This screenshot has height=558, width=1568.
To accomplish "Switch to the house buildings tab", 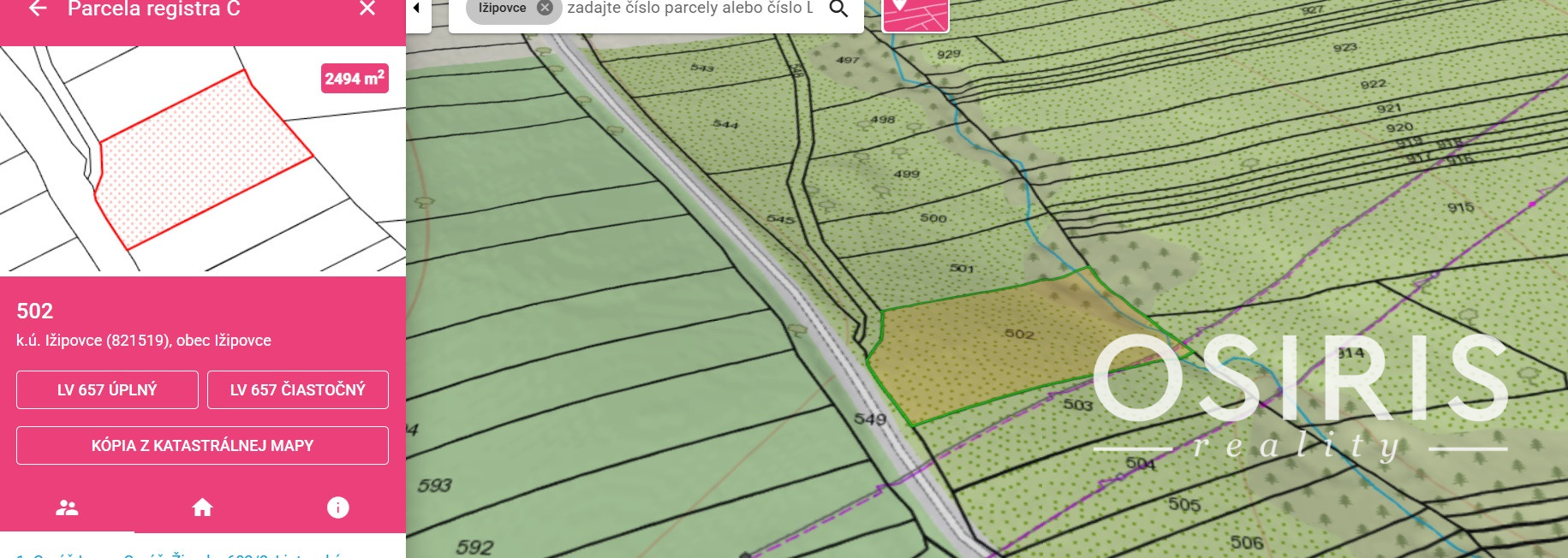I will click(x=202, y=508).
